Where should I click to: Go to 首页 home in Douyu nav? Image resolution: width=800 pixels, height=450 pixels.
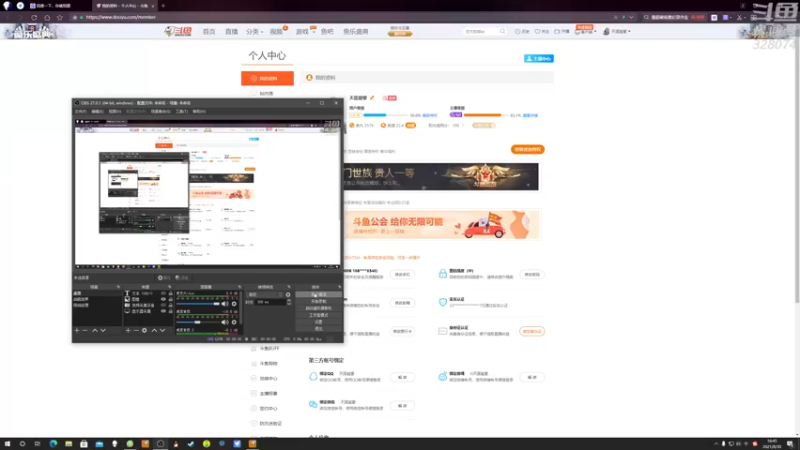[209, 32]
